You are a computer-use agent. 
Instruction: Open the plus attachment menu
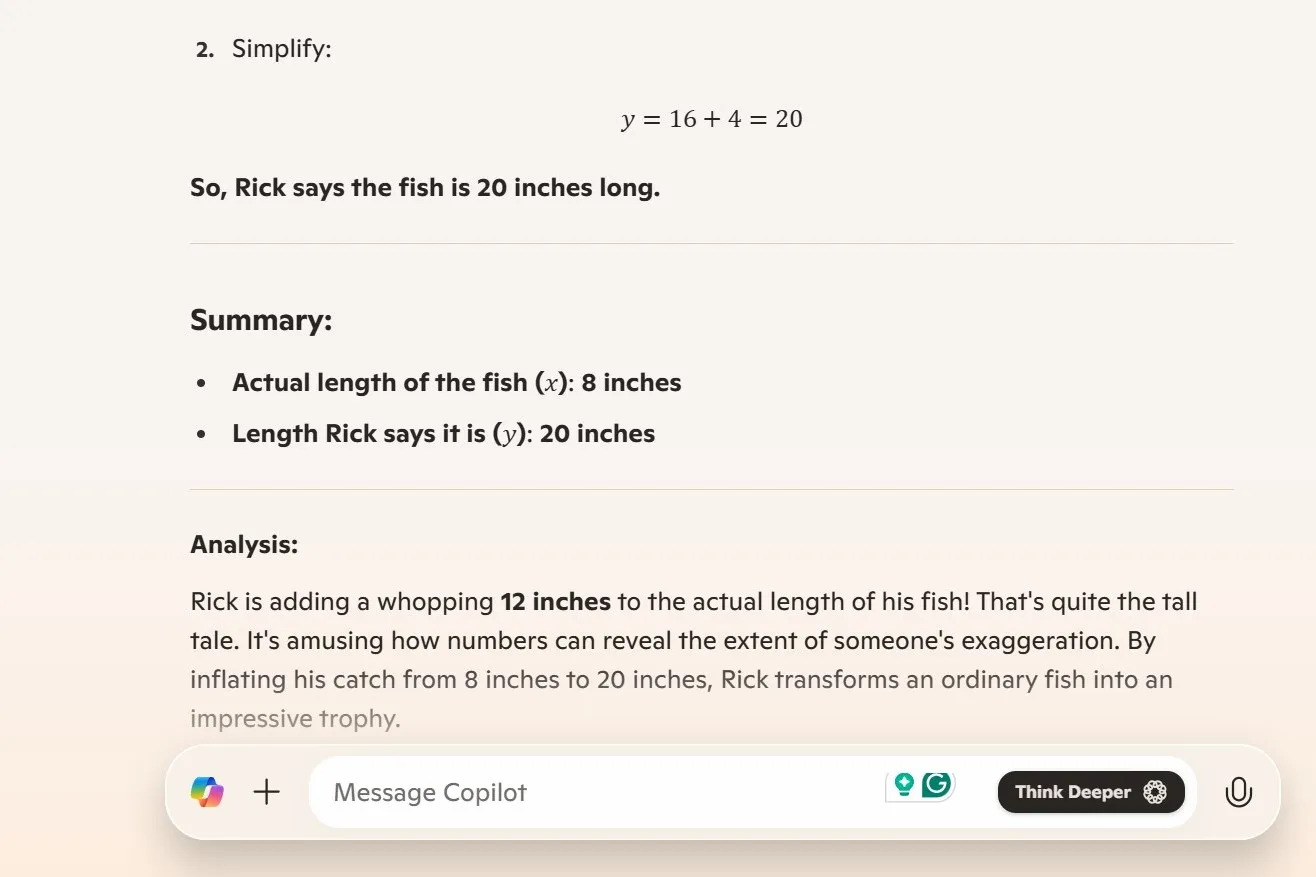point(267,792)
